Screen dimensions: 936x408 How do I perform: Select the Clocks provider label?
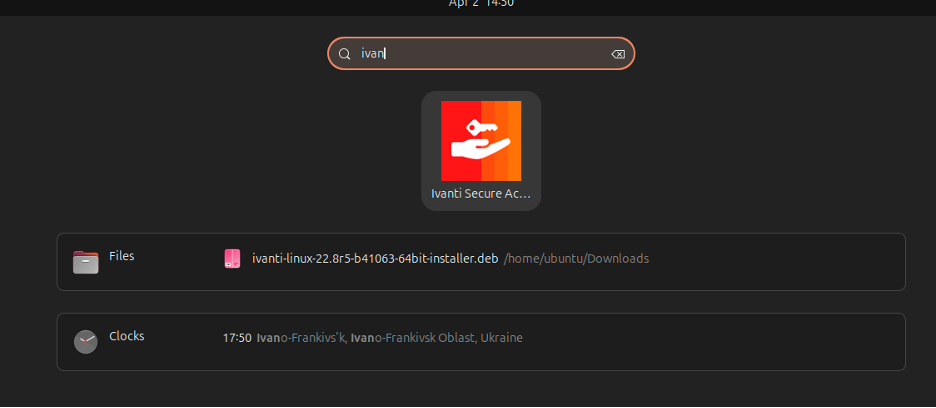coord(127,336)
